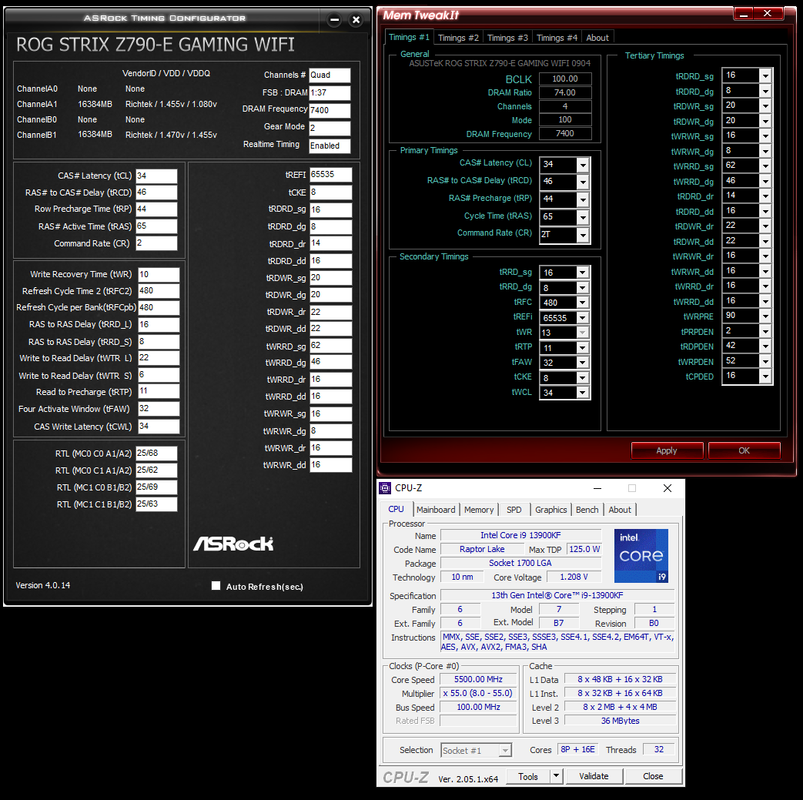Open the tREFI dropdown in Secondary Timings
803x800 pixels.
point(583,318)
